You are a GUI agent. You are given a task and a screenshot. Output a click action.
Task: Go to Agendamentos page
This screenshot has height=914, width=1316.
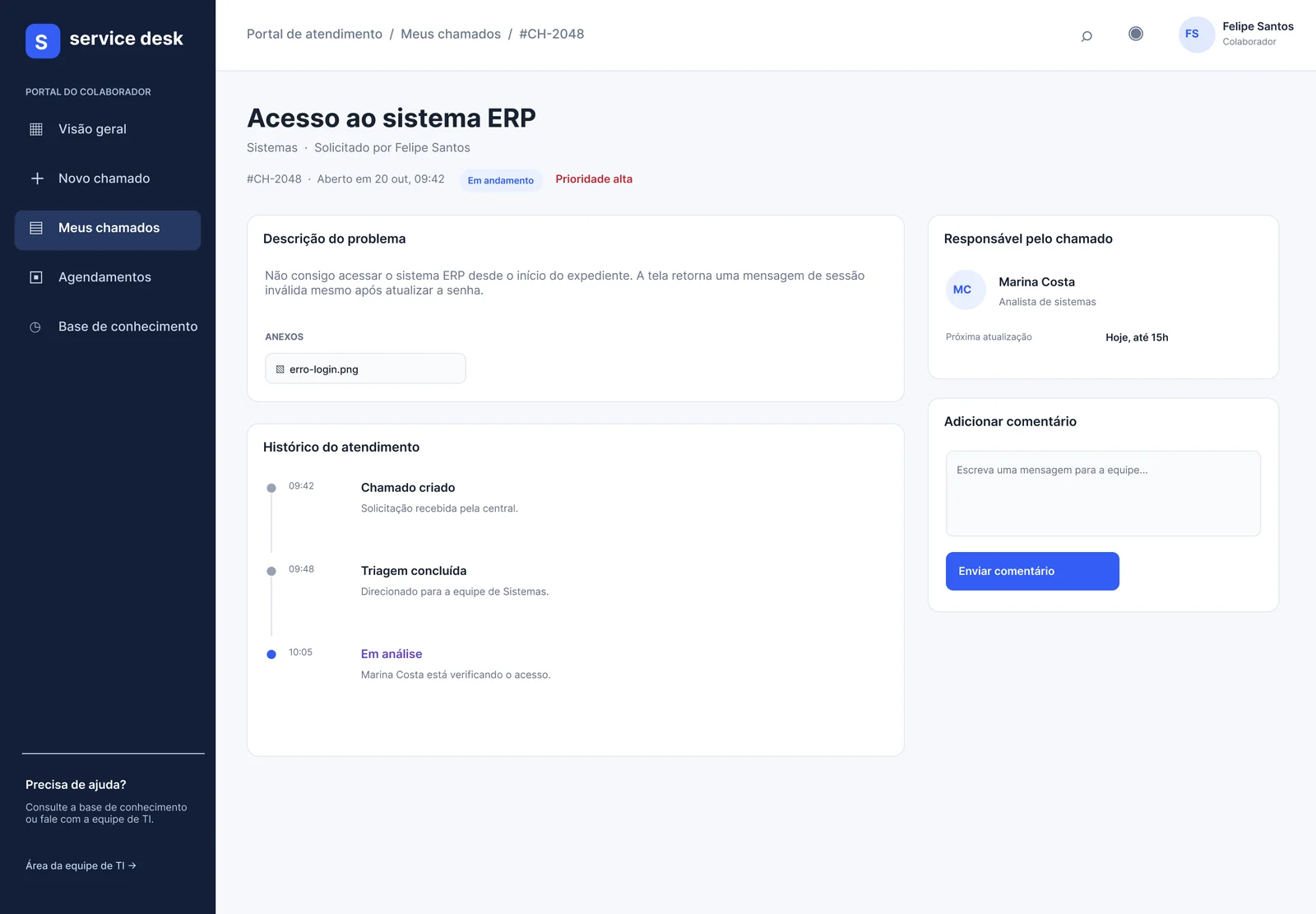pyautogui.click(x=108, y=277)
